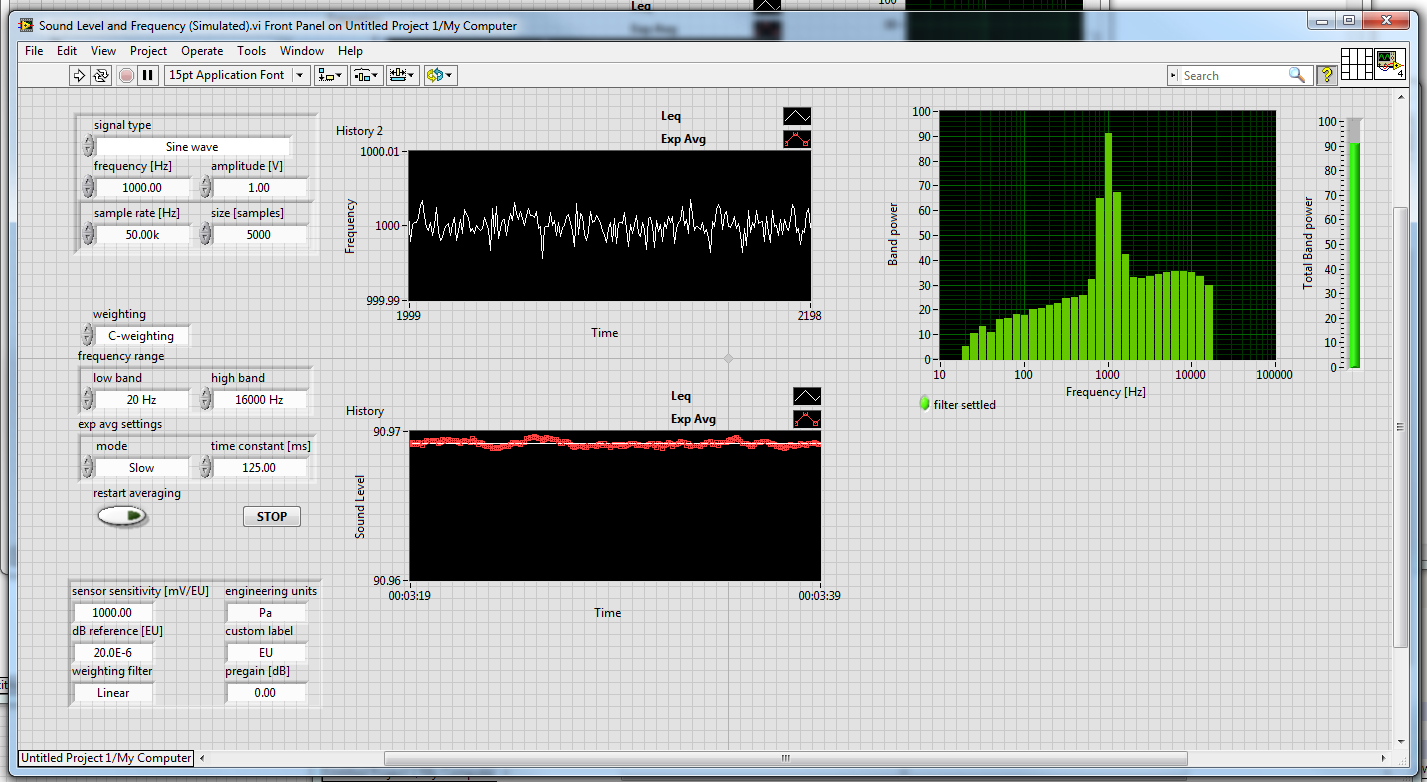Viewport: 1427px width, 782px height.
Task: Toggle the restart averaging switch
Action: coord(122,516)
